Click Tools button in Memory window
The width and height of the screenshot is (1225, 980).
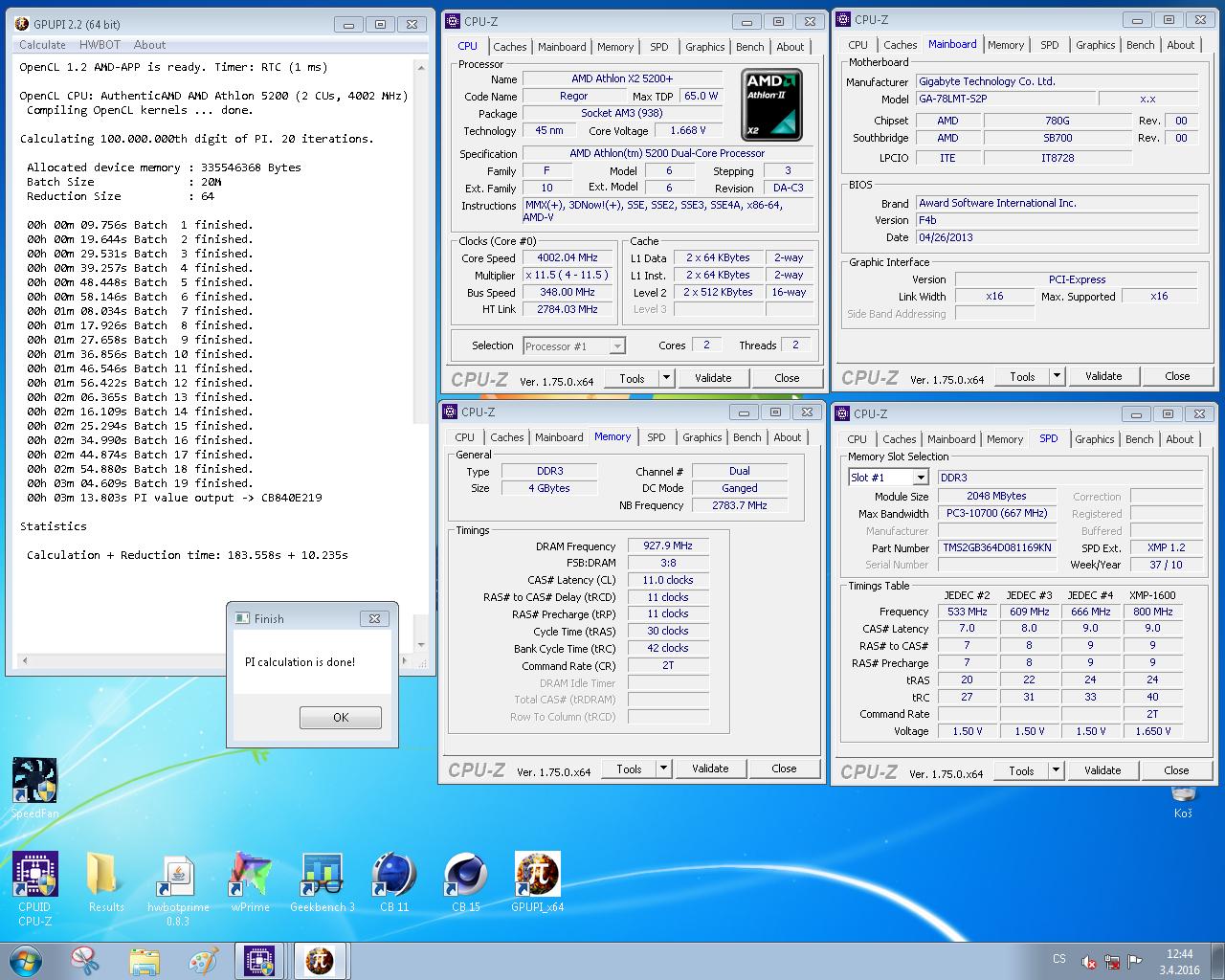tap(629, 768)
